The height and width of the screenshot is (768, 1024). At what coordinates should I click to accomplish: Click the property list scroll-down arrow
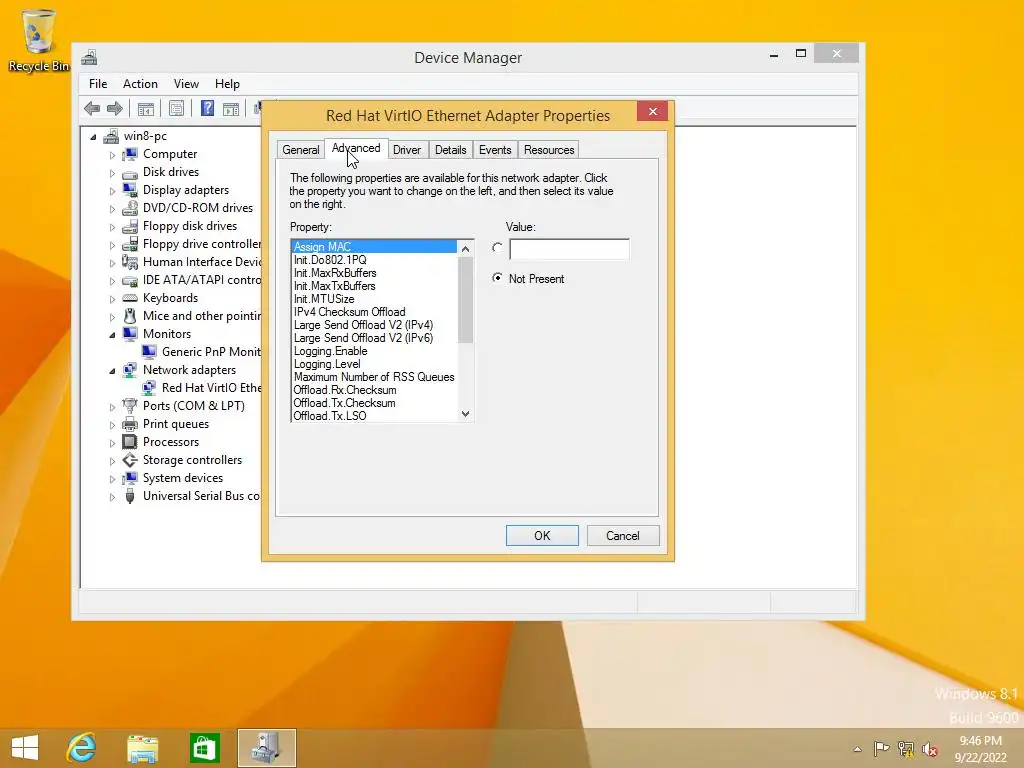466,414
